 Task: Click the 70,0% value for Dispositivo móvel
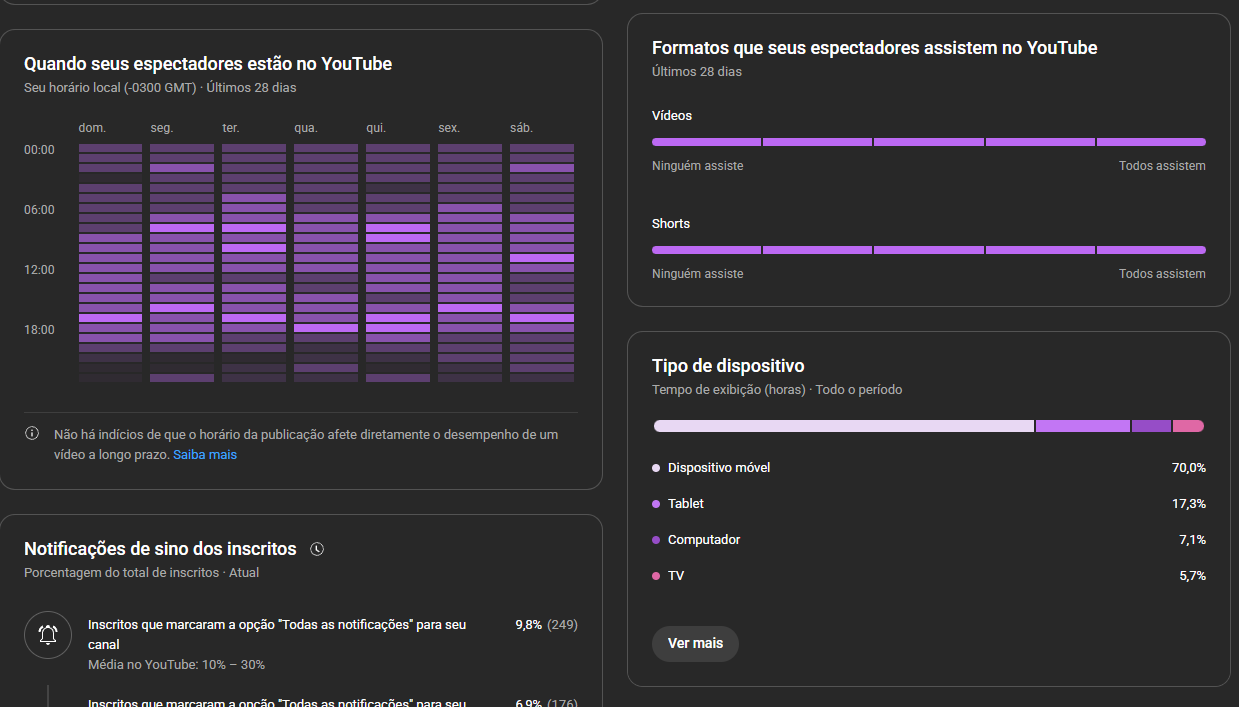(x=1188, y=468)
